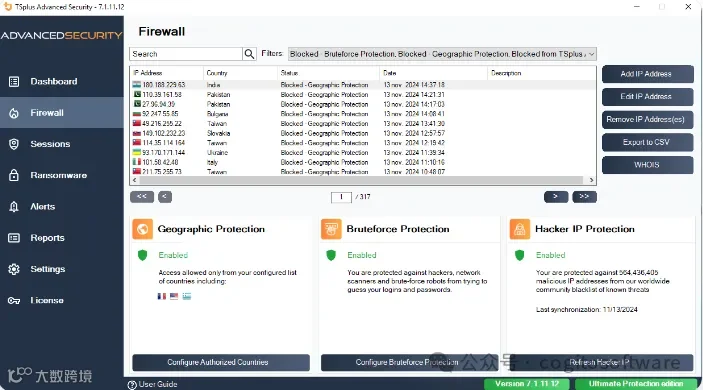
Task: Open the Settings section
Action: [x=62, y=269]
